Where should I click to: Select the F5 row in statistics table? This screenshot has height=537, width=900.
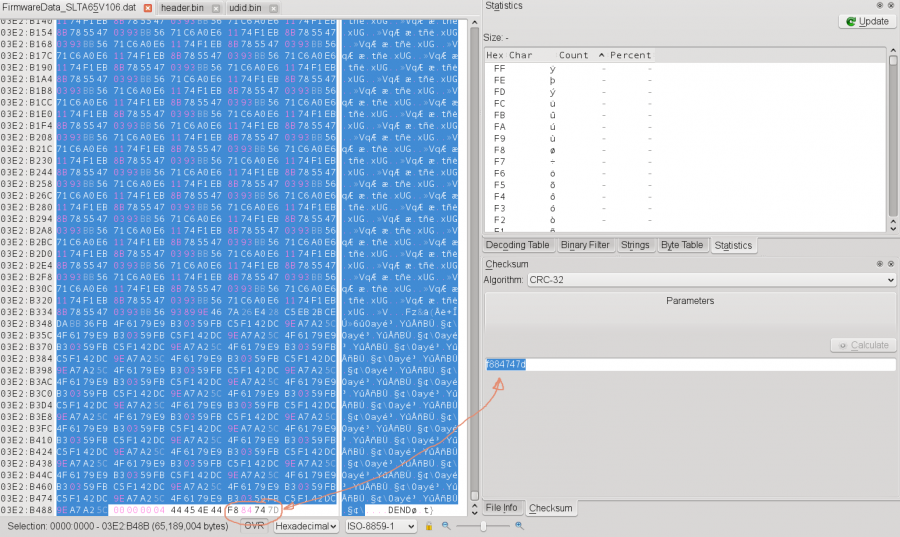[x=685, y=185]
